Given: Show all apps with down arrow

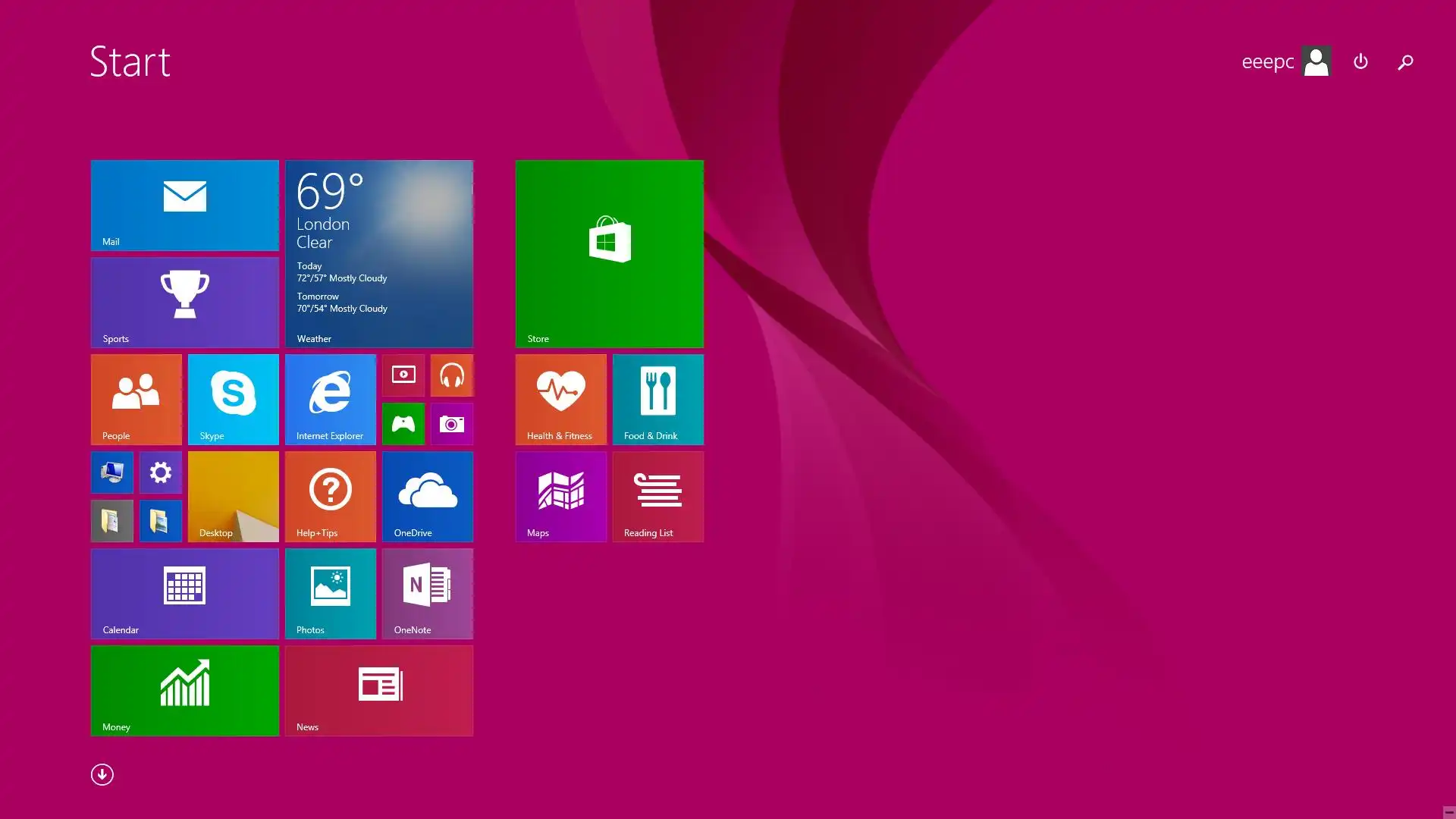Looking at the screenshot, I should click(x=102, y=774).
